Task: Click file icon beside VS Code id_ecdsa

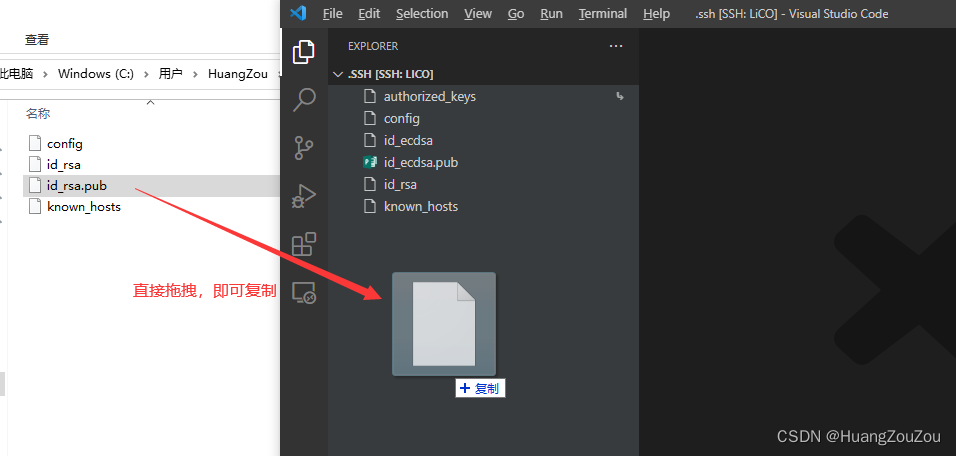Action: 369,140
